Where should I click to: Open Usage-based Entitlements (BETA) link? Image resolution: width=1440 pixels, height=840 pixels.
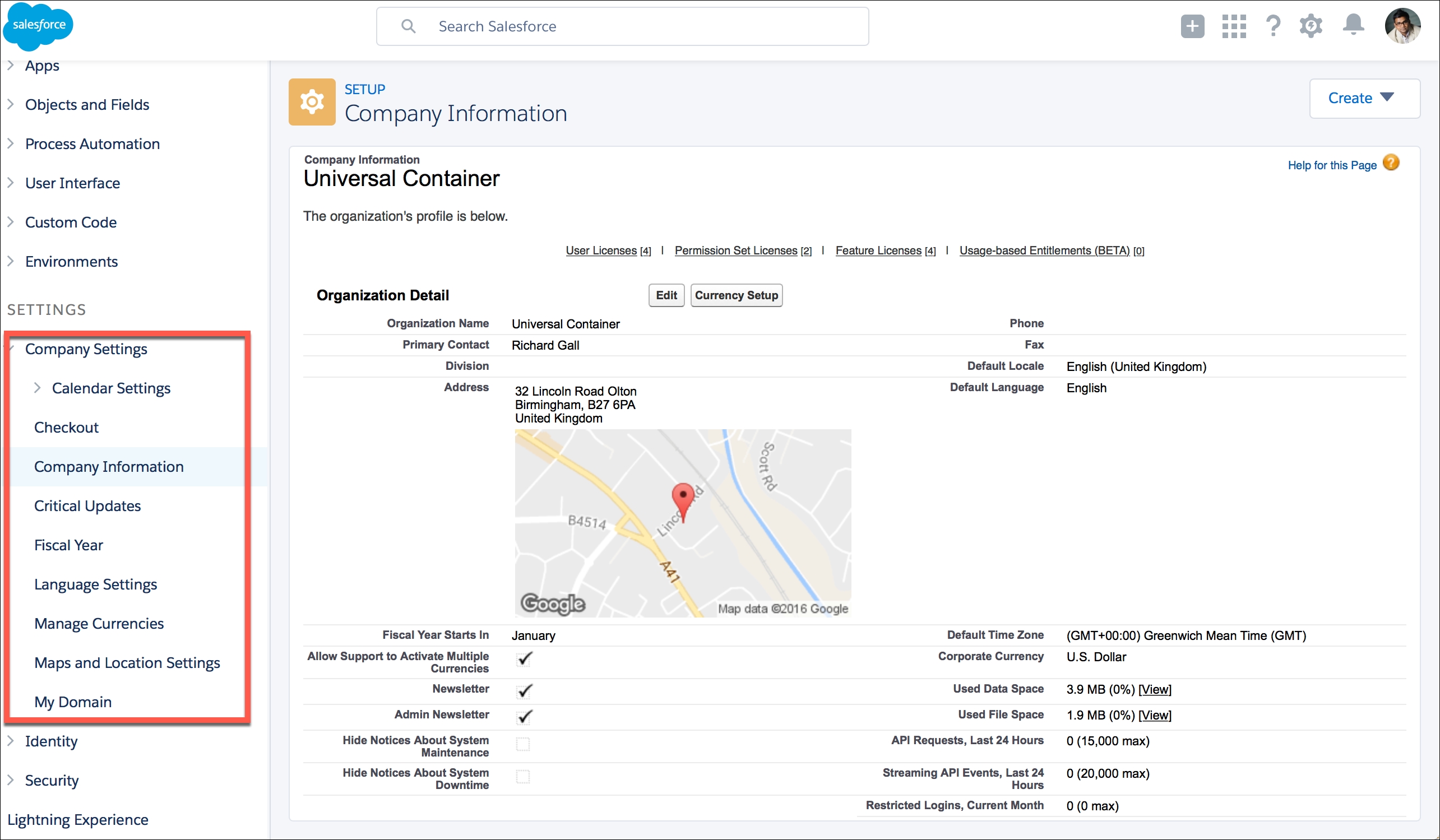click(x=1045, y=250)
